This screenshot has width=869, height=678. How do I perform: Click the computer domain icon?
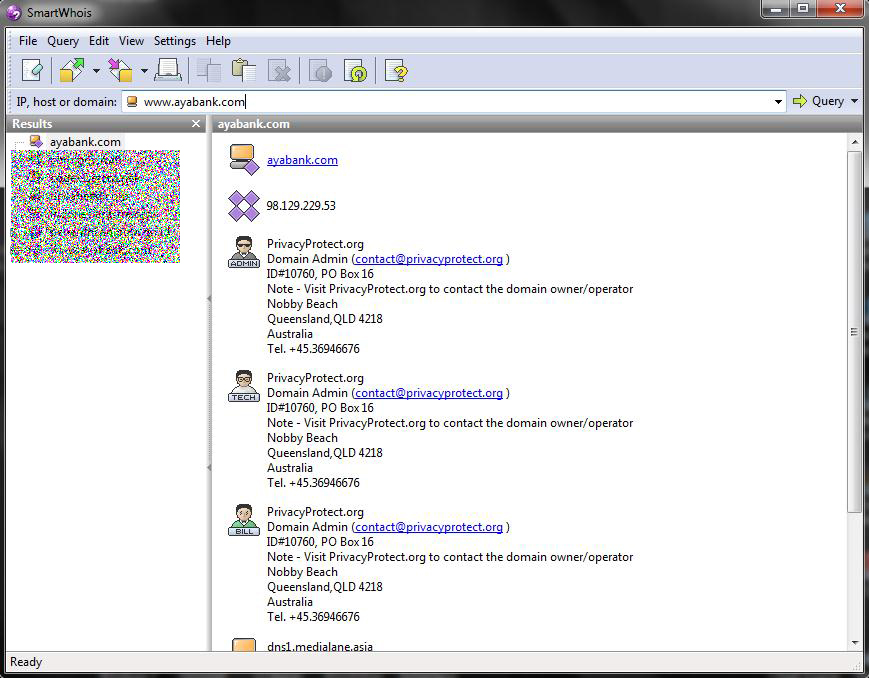243,160
